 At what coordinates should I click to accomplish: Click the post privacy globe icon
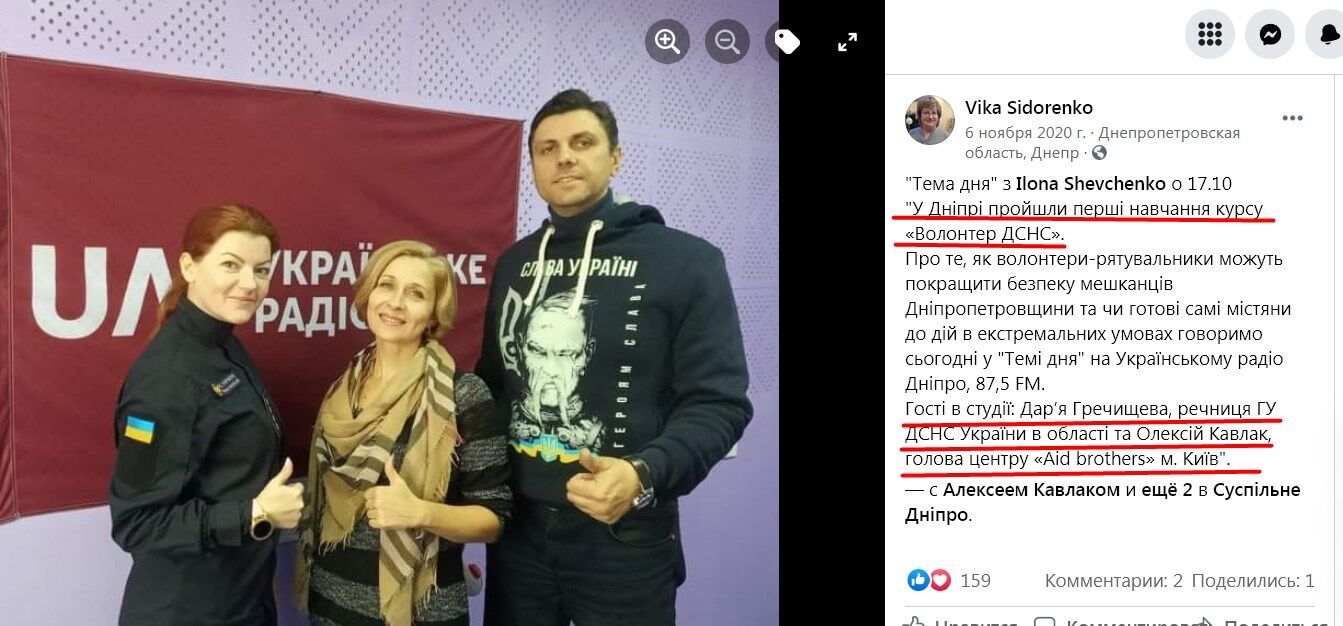pyautogui.click(x=1100, y=153)
